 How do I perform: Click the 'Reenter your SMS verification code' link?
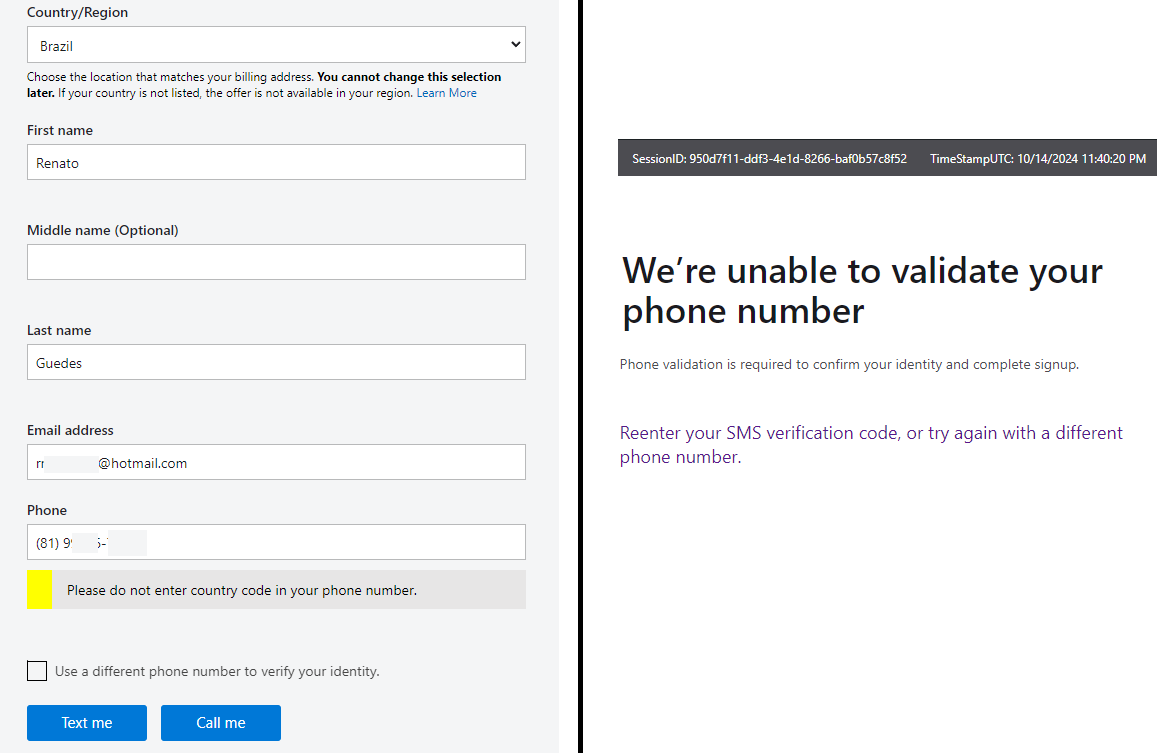point(758,432)
